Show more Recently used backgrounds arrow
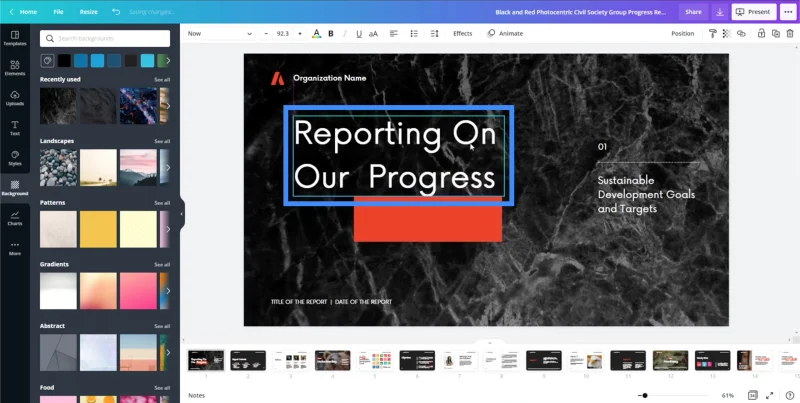This screenshot has width=800, height=403. pyautogui.click(x=168, y=106)
